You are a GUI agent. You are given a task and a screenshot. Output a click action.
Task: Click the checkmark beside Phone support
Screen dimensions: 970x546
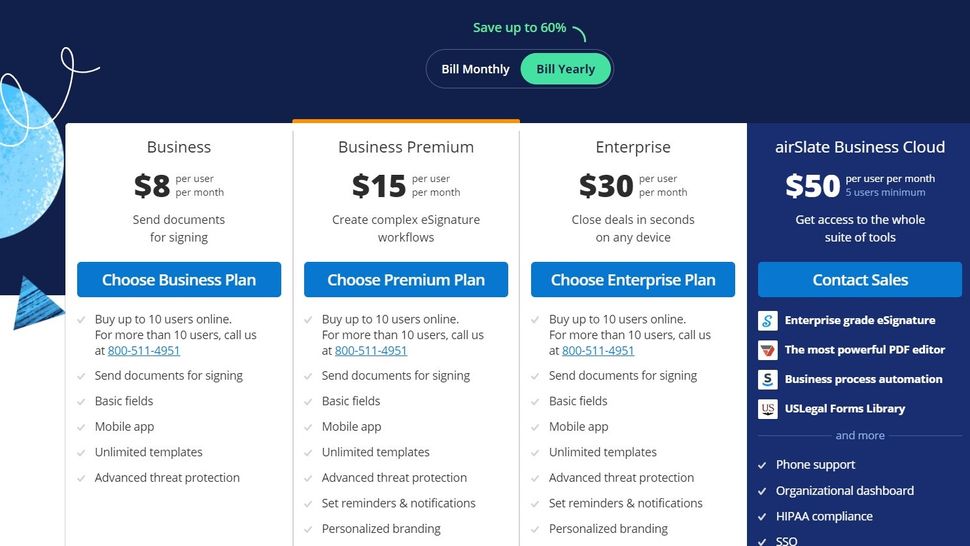pyautogui.click(x=762, y=466)
